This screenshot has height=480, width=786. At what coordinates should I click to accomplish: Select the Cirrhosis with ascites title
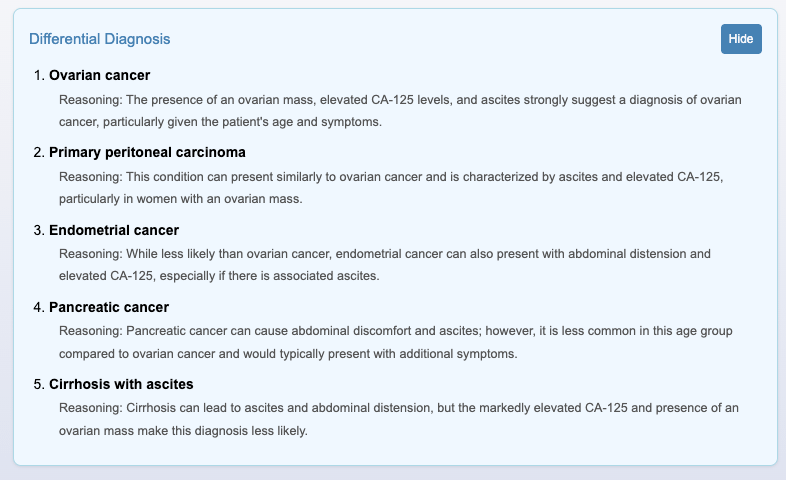point(121,384)
